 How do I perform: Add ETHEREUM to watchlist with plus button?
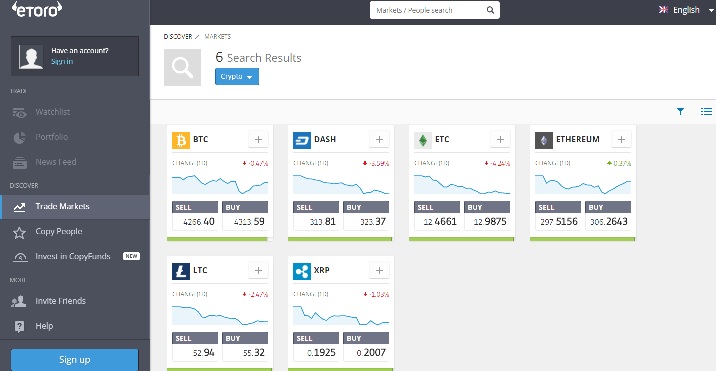[621, 139]
